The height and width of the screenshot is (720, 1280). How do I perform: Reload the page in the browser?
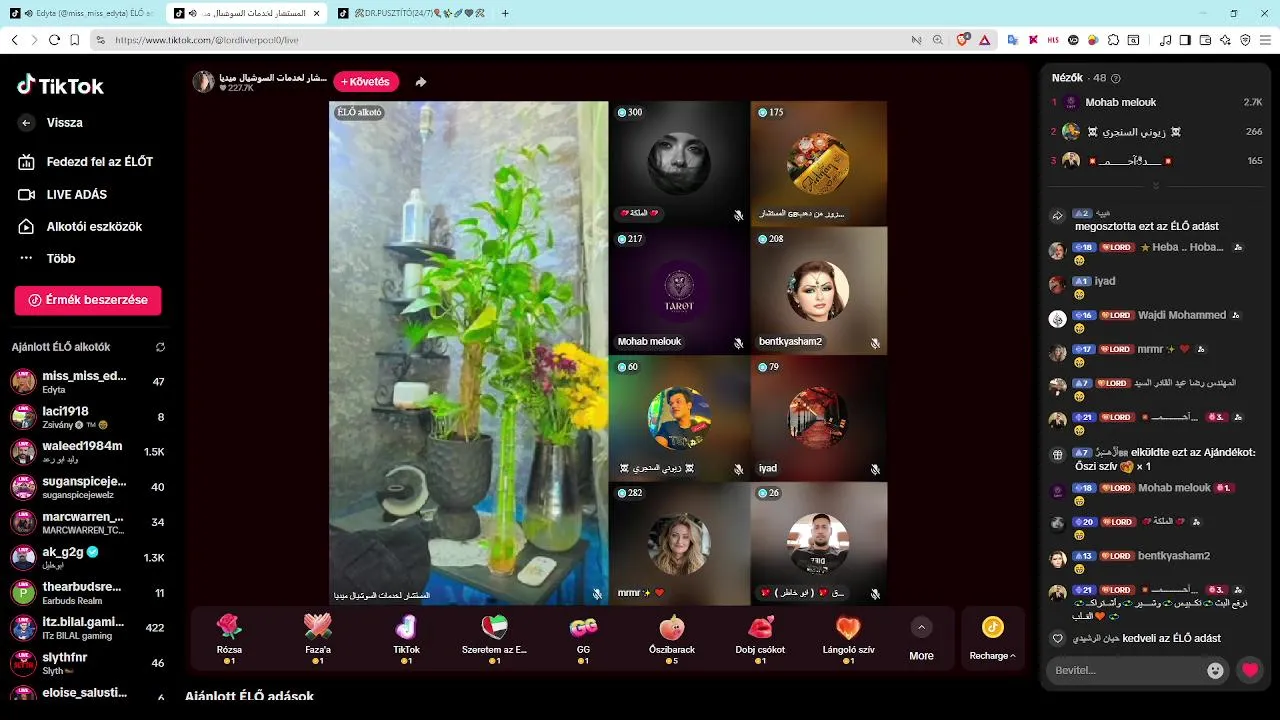tap(54, 40)
